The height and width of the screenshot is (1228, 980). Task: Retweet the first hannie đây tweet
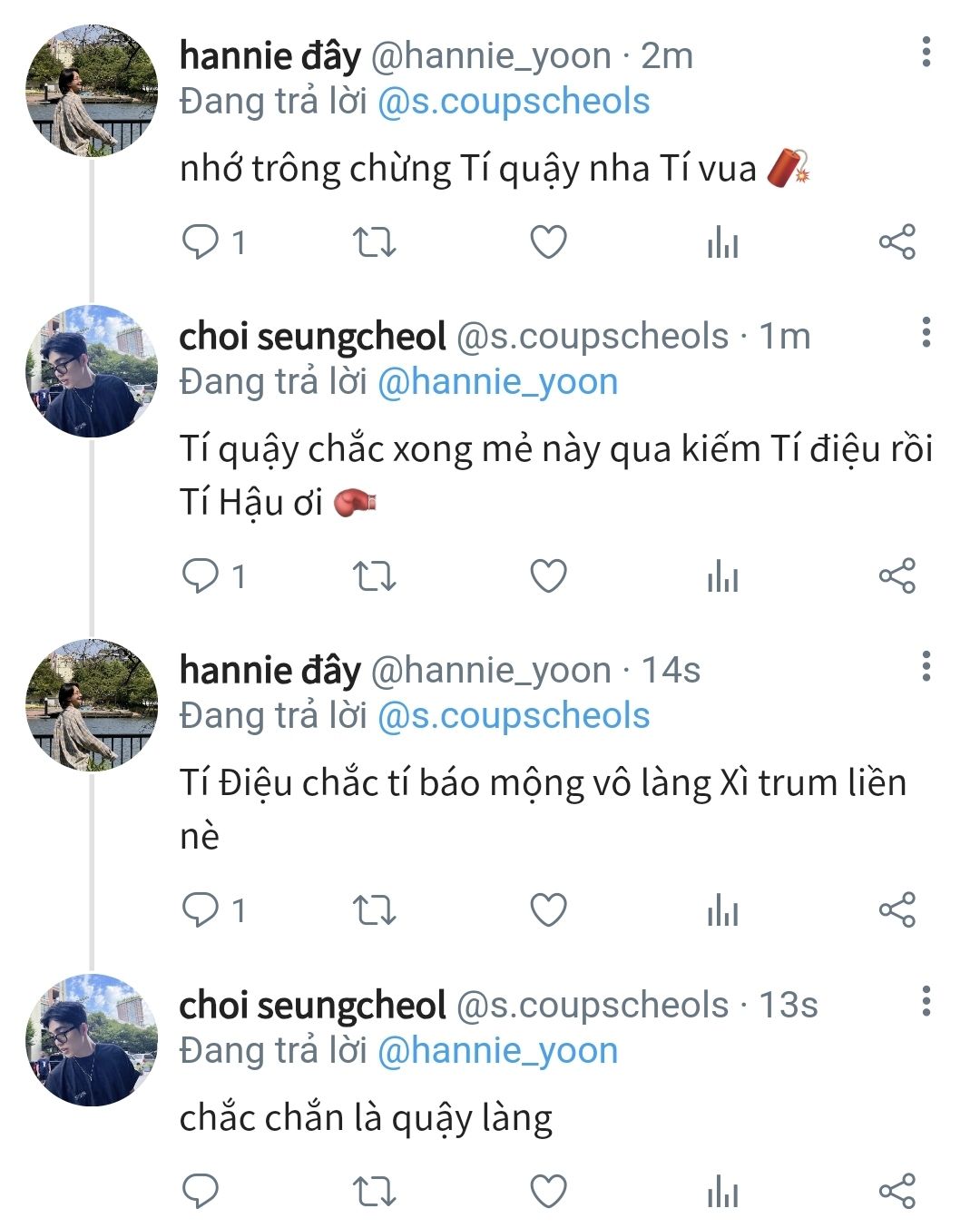pyautogui.click(x=374, y=242)
